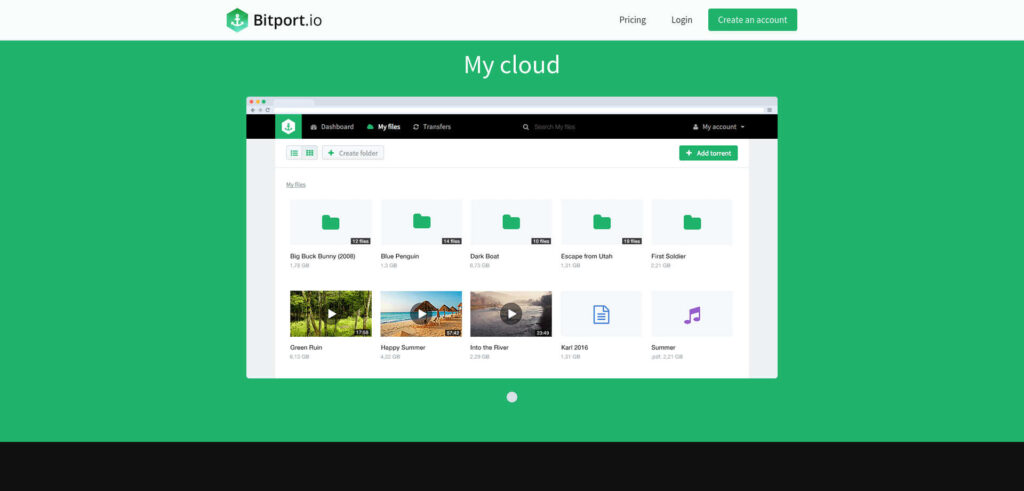This screenshot has height=491, width=1024.
Task: Click the mock browser back arrow
Action: (x=253, y=110)
